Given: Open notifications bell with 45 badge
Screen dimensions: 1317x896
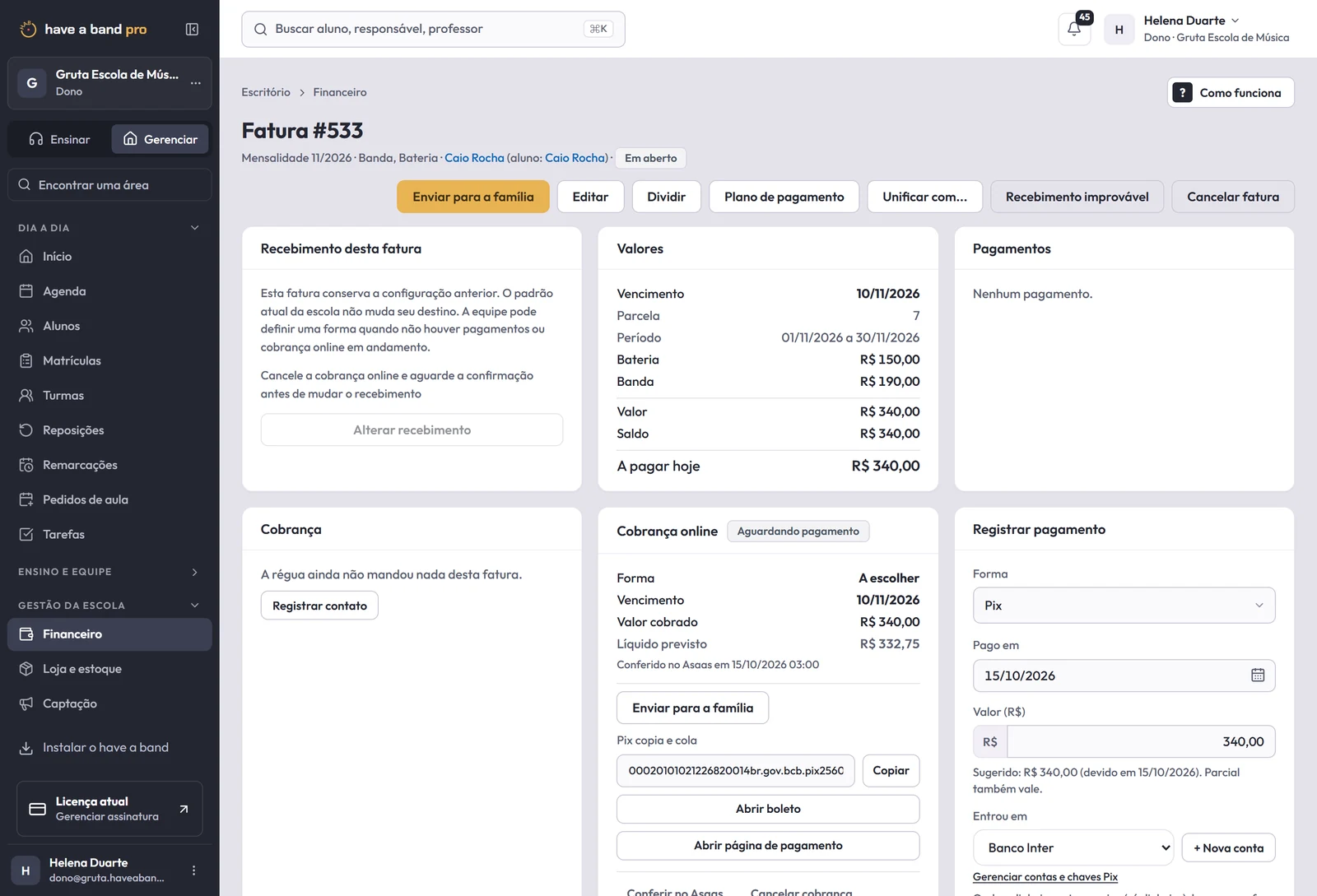Looking at the screenshot, I should pyautogui.click(x=1074, y=29).
